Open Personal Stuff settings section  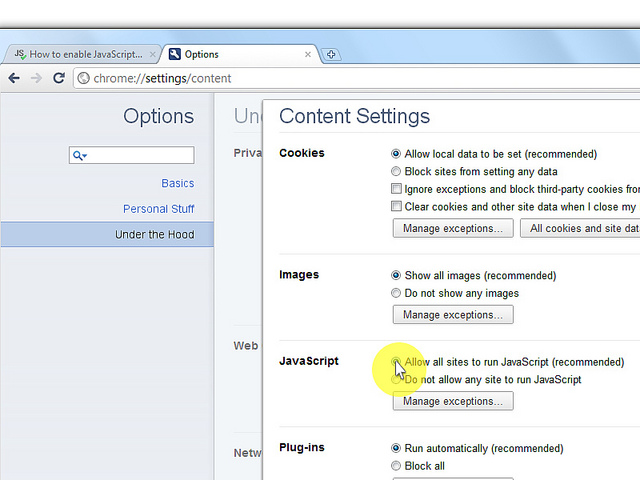click(x=158, y=209)
